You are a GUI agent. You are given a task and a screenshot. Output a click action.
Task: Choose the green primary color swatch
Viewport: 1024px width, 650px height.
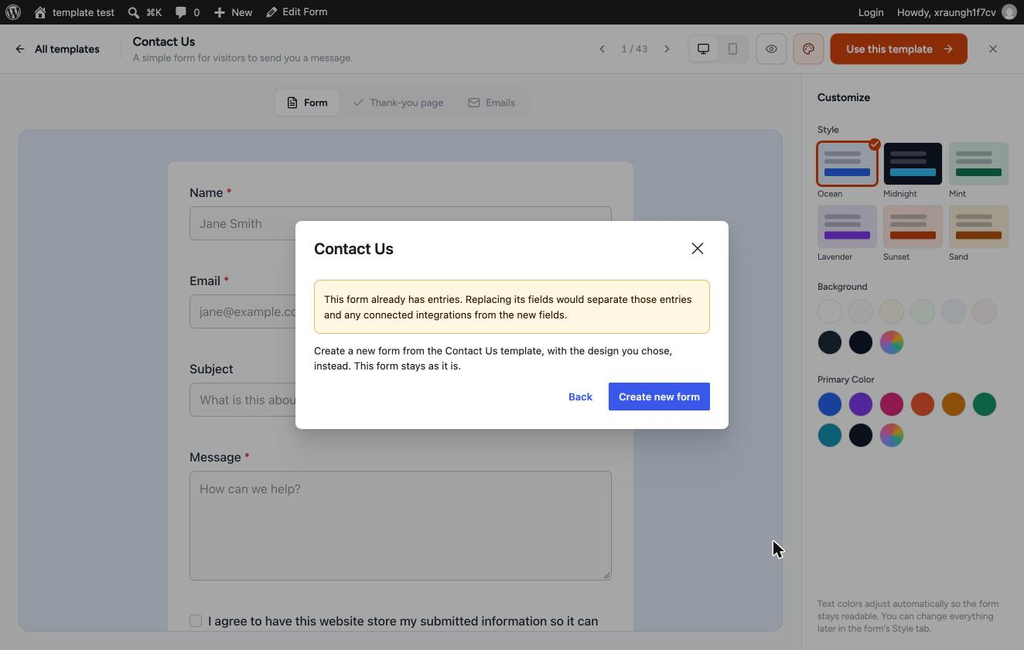pyautogui.click(x=984, y=404)
